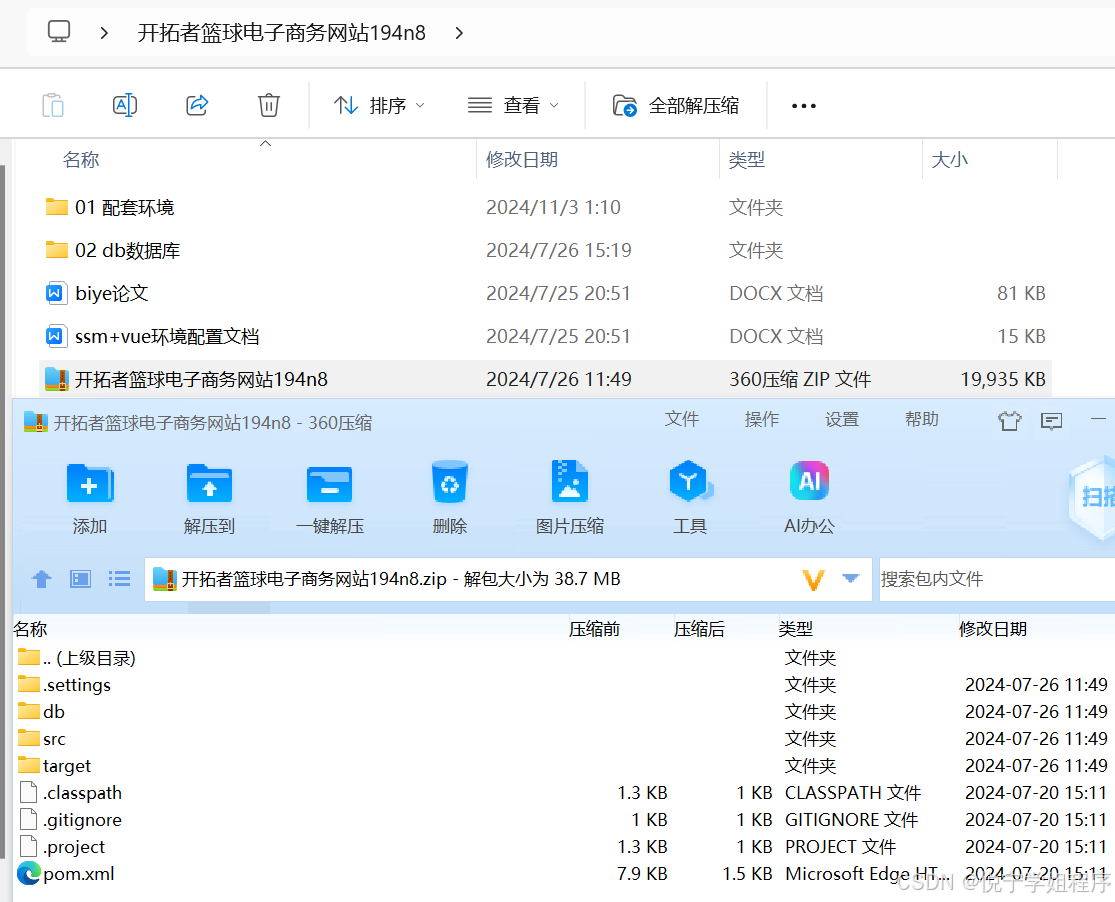Open the archive path dropdown arrow

(851, 578)
